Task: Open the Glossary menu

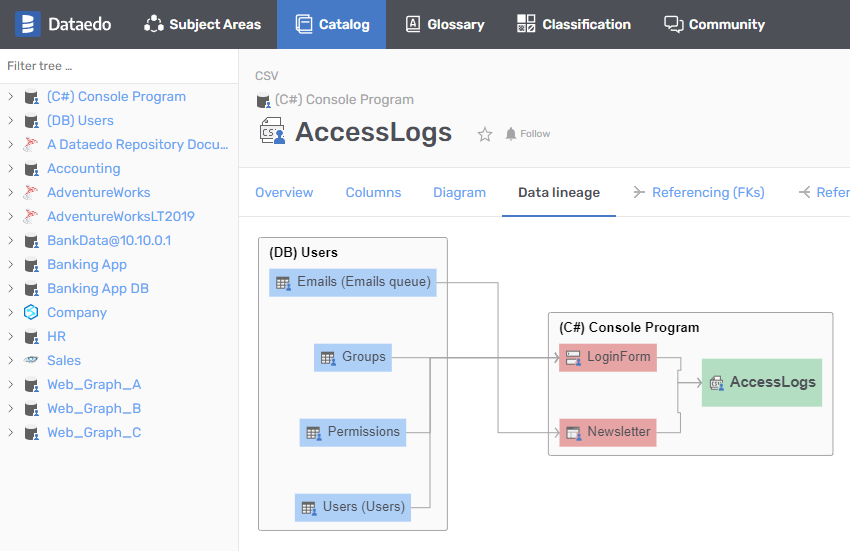Action: click(x=444, y=24)
